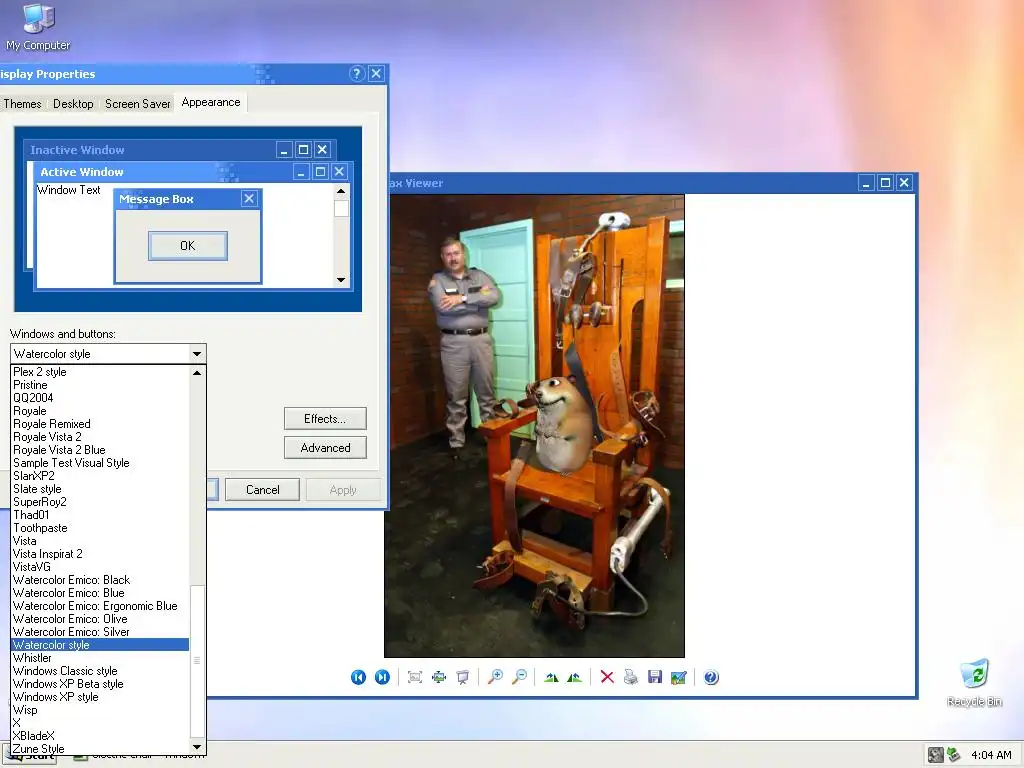Rotate image clockwise
1024x768 pixels.
[551, 677]
